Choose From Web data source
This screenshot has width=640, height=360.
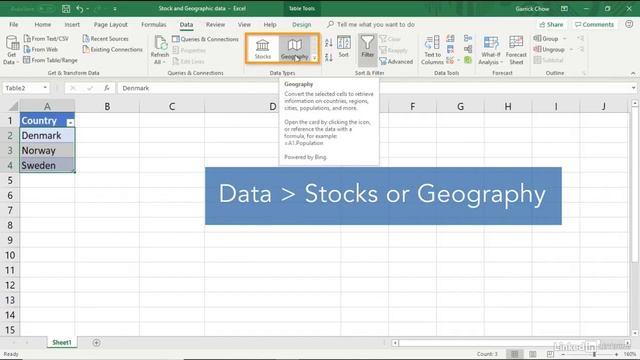coord(40,49)
